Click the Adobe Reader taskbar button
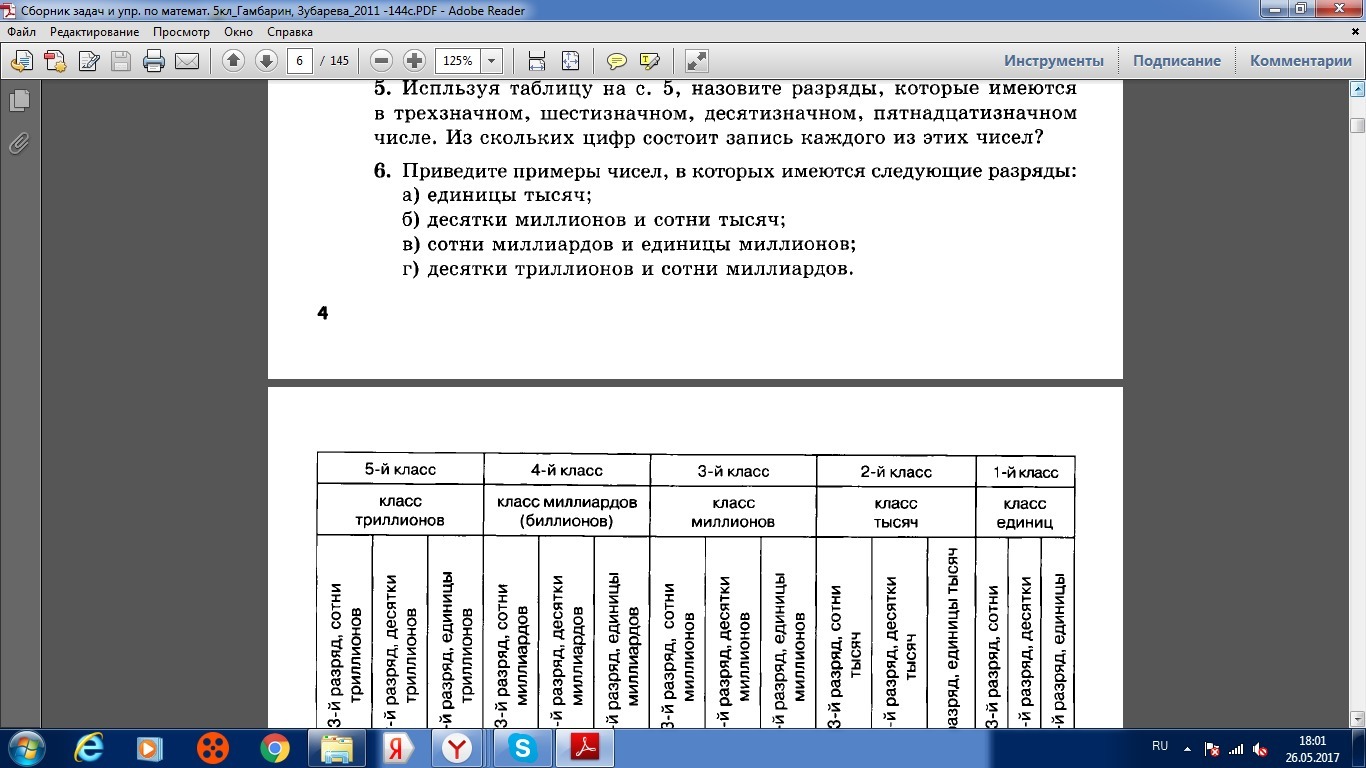The height and width of the screenshot is (768, 1366). click(x=583, y=748)
